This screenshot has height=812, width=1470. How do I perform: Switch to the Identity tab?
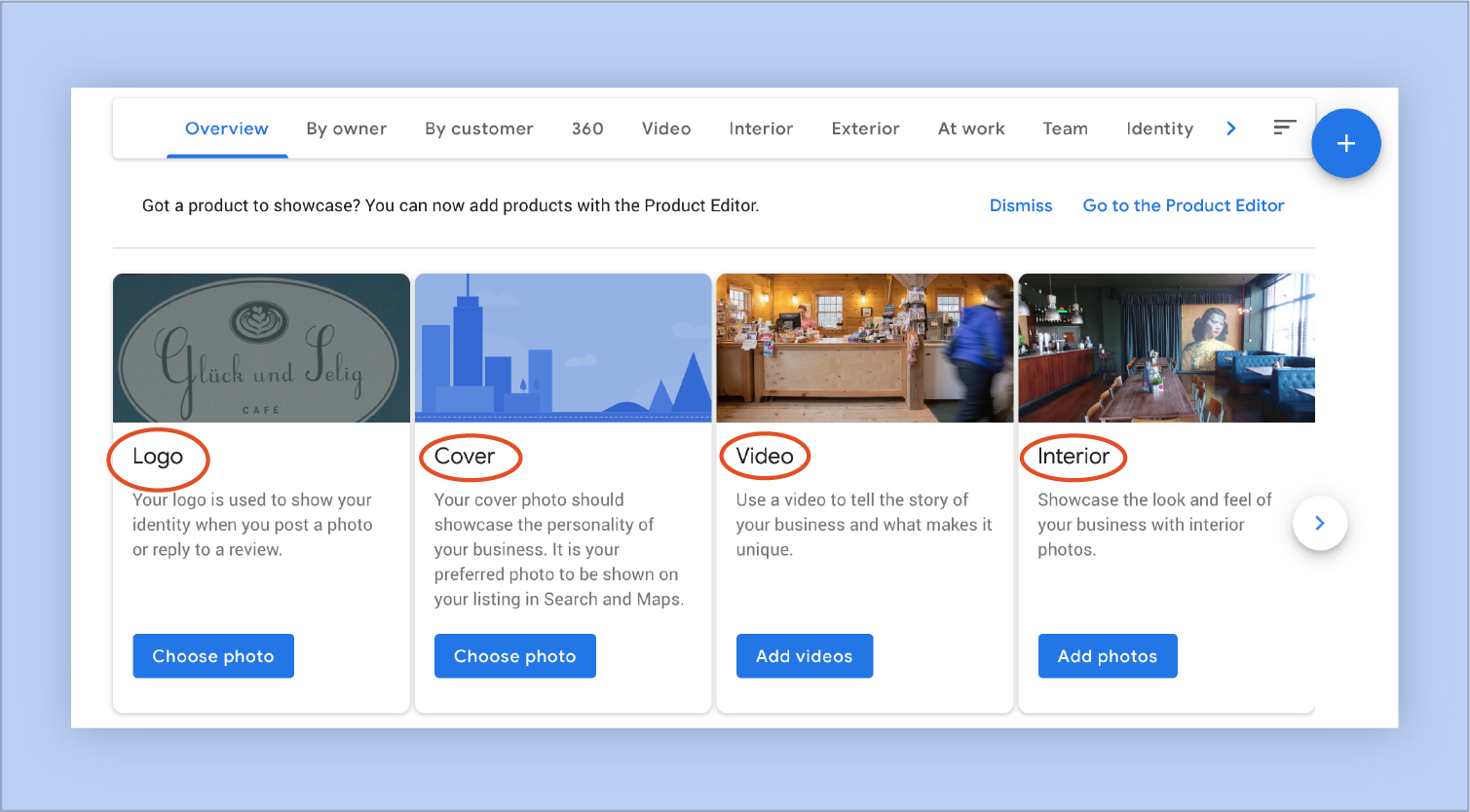(x=1159, y=129)
